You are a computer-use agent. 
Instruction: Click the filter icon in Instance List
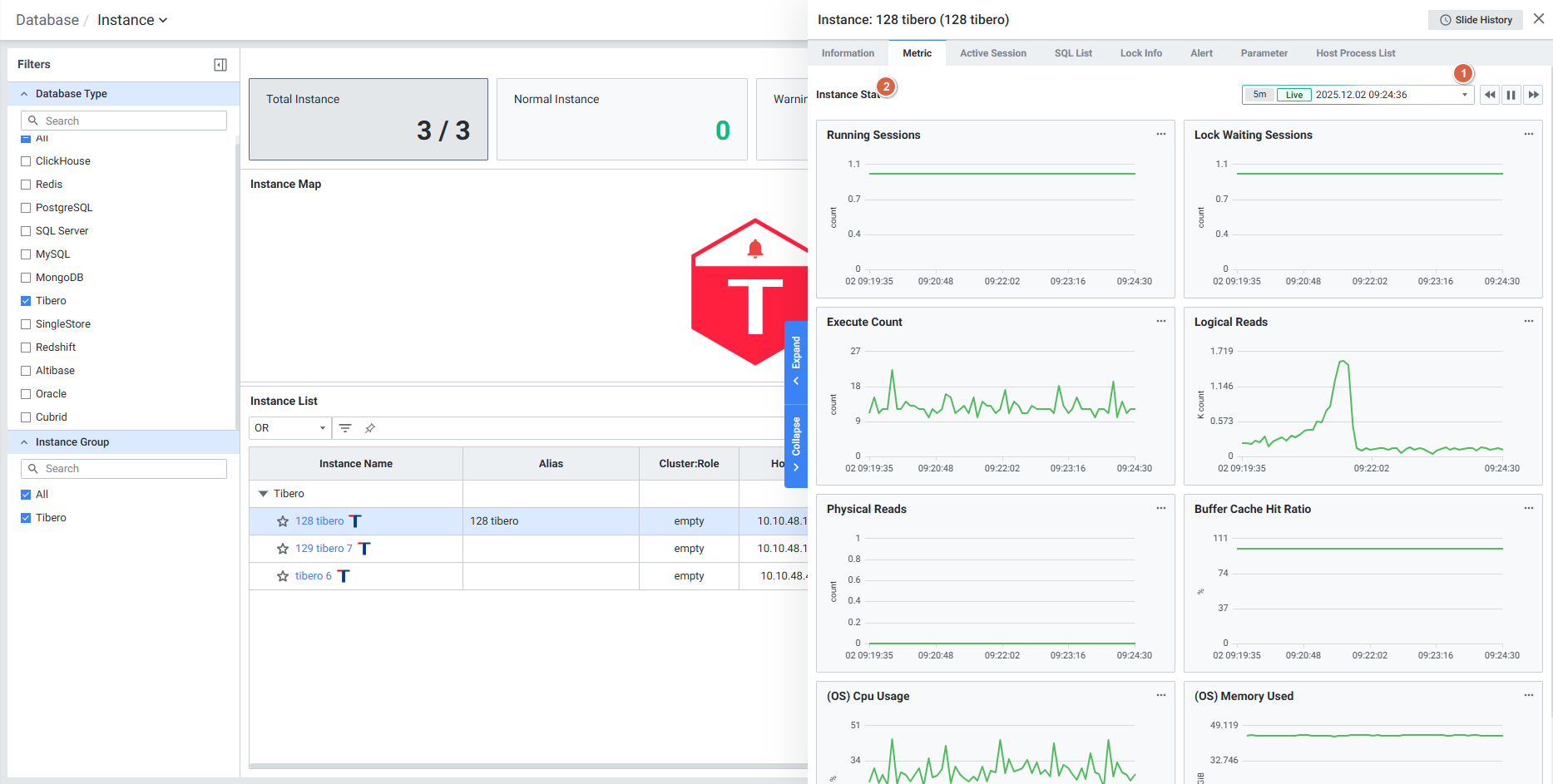[x=345, y=428]
